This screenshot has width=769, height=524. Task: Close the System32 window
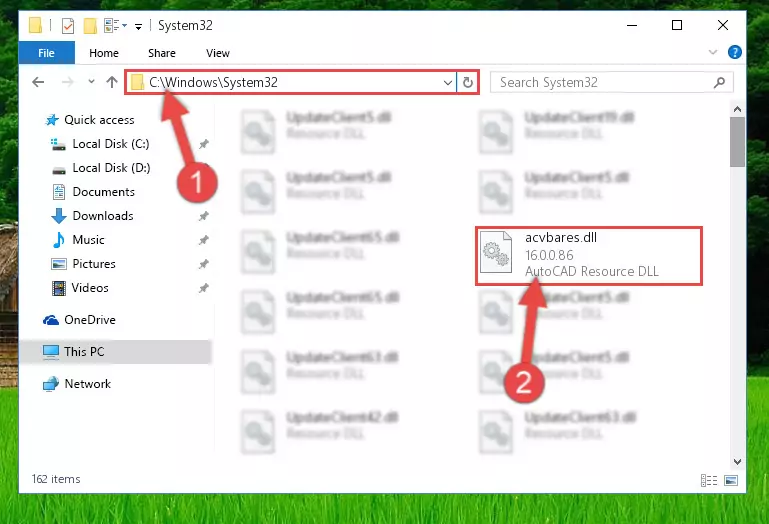click(722, 25)
